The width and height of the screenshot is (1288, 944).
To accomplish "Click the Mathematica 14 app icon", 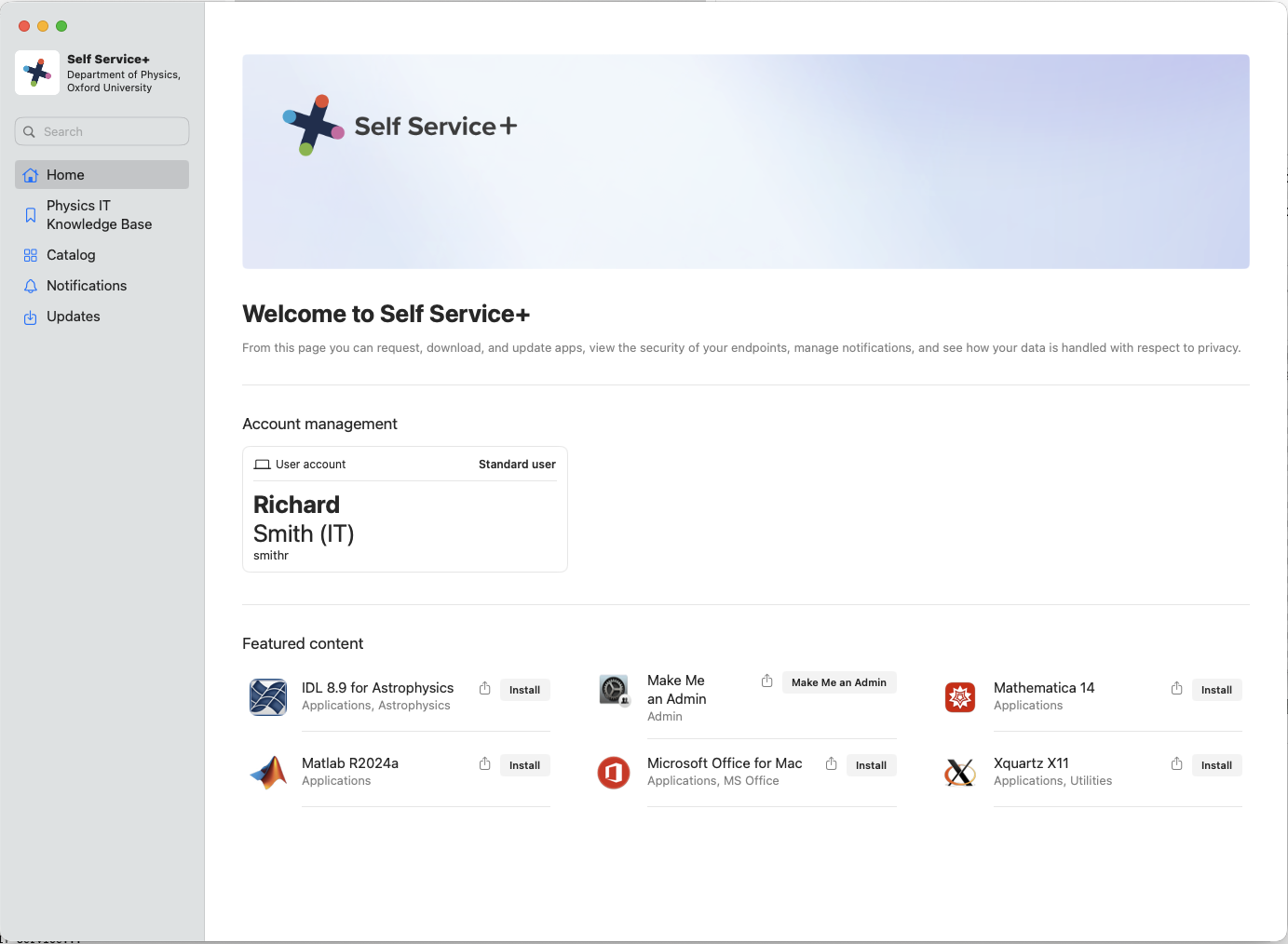I will click(960, 697).
